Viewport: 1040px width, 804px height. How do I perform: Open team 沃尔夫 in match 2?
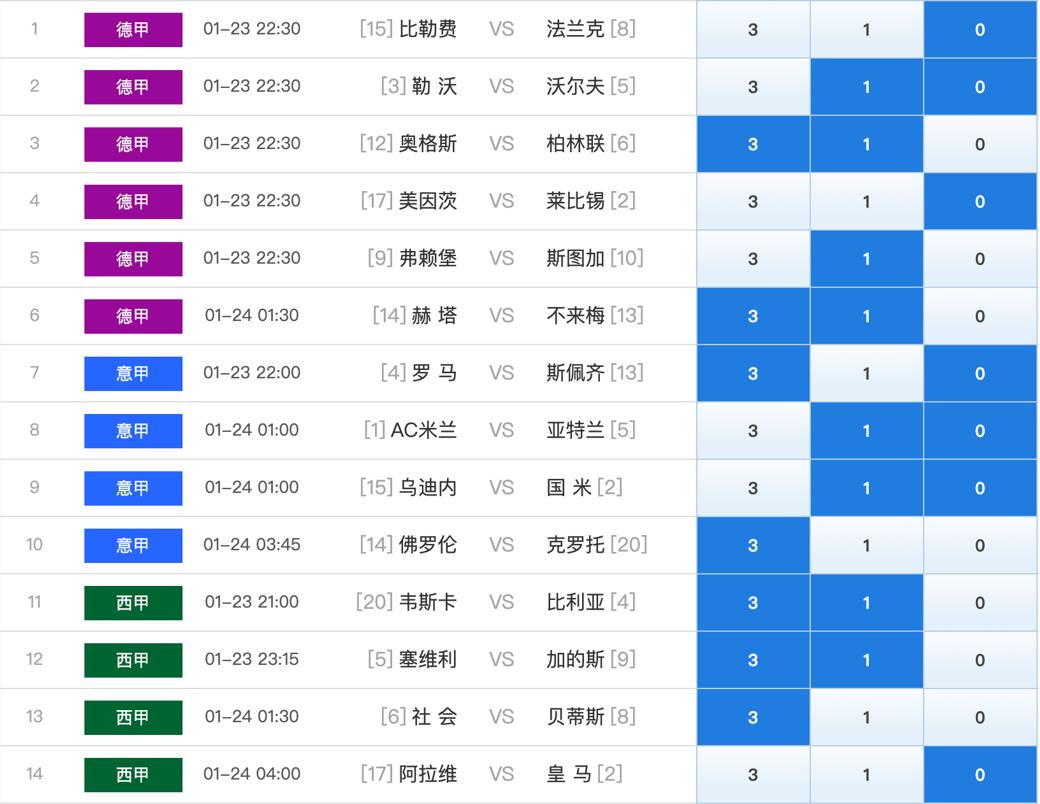575,86
